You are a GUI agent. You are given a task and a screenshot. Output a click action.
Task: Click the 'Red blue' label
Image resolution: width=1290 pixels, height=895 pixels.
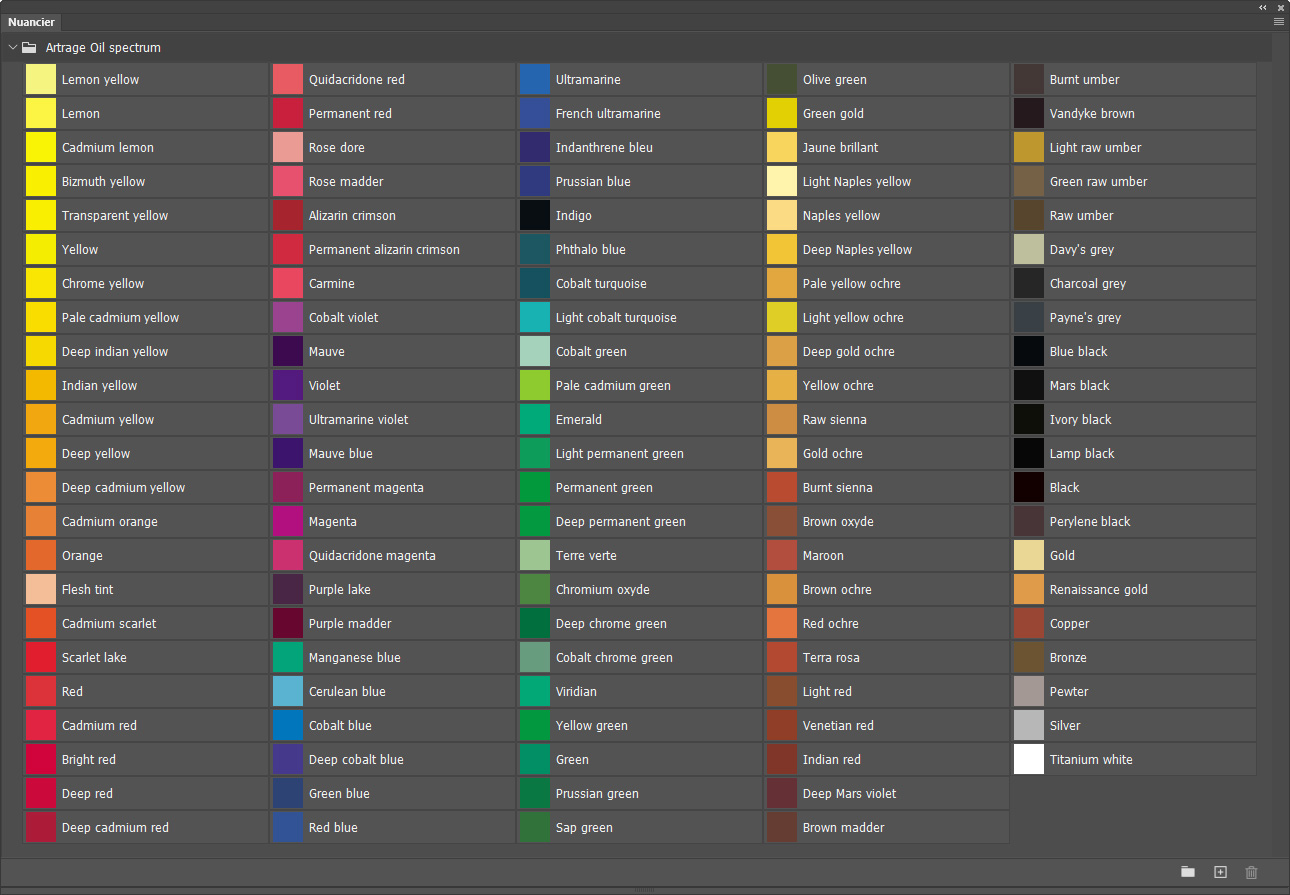tap(333, 828)
